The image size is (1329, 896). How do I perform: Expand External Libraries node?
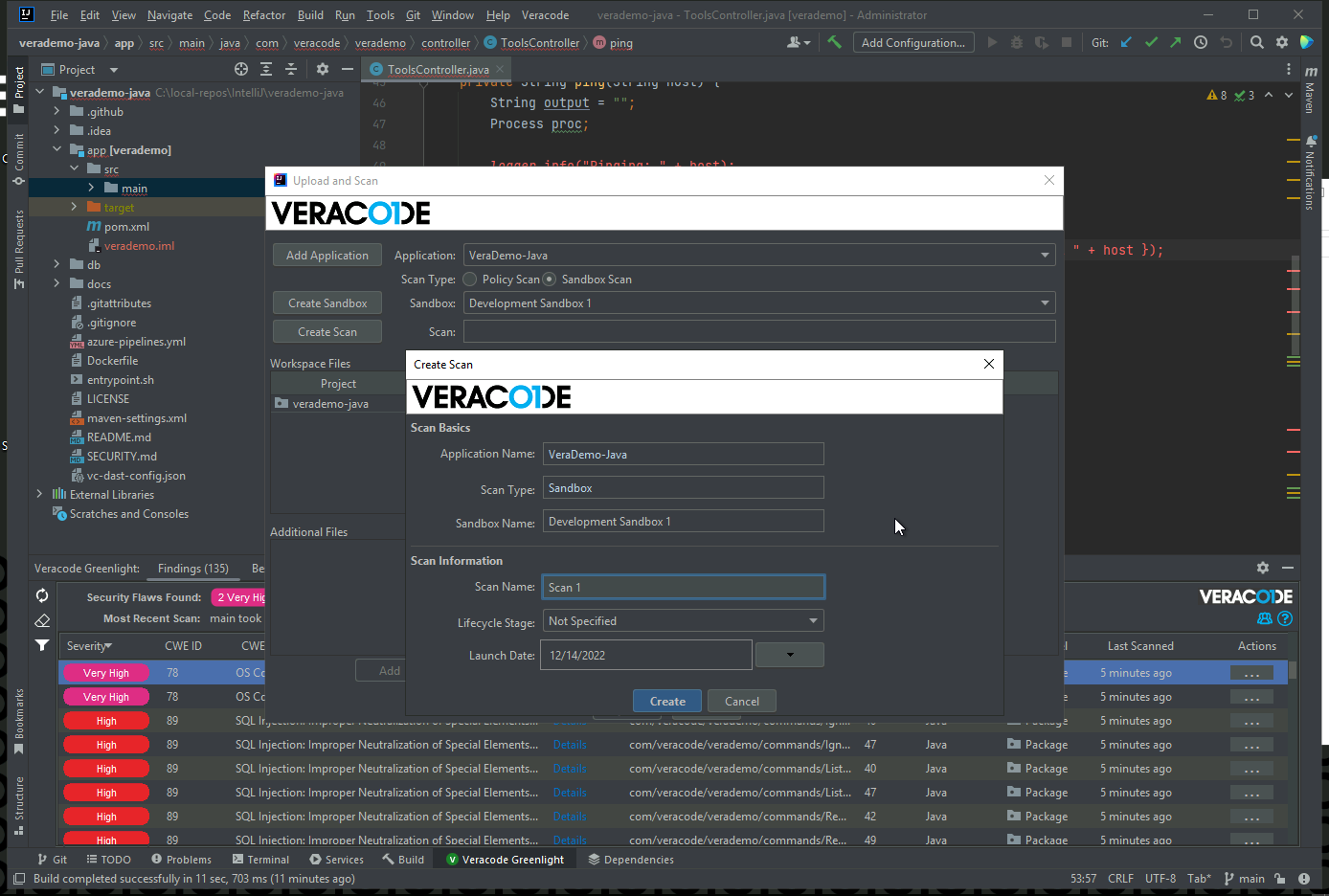[x=39, y=495]
